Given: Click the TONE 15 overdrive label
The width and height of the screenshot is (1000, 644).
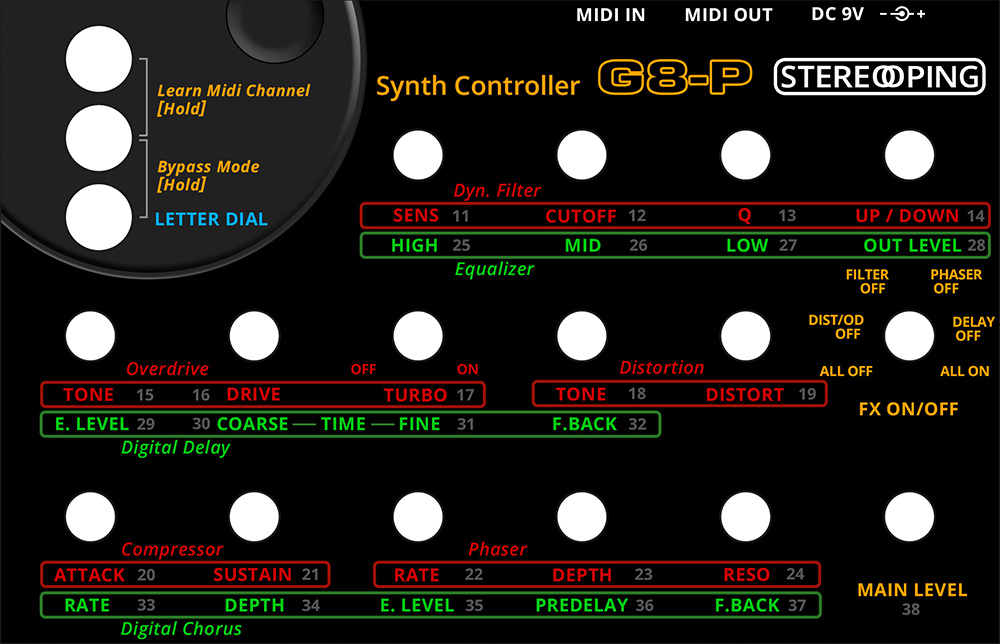Looking at the screenshot, I should pyautogui.click(x=108, y=395).
